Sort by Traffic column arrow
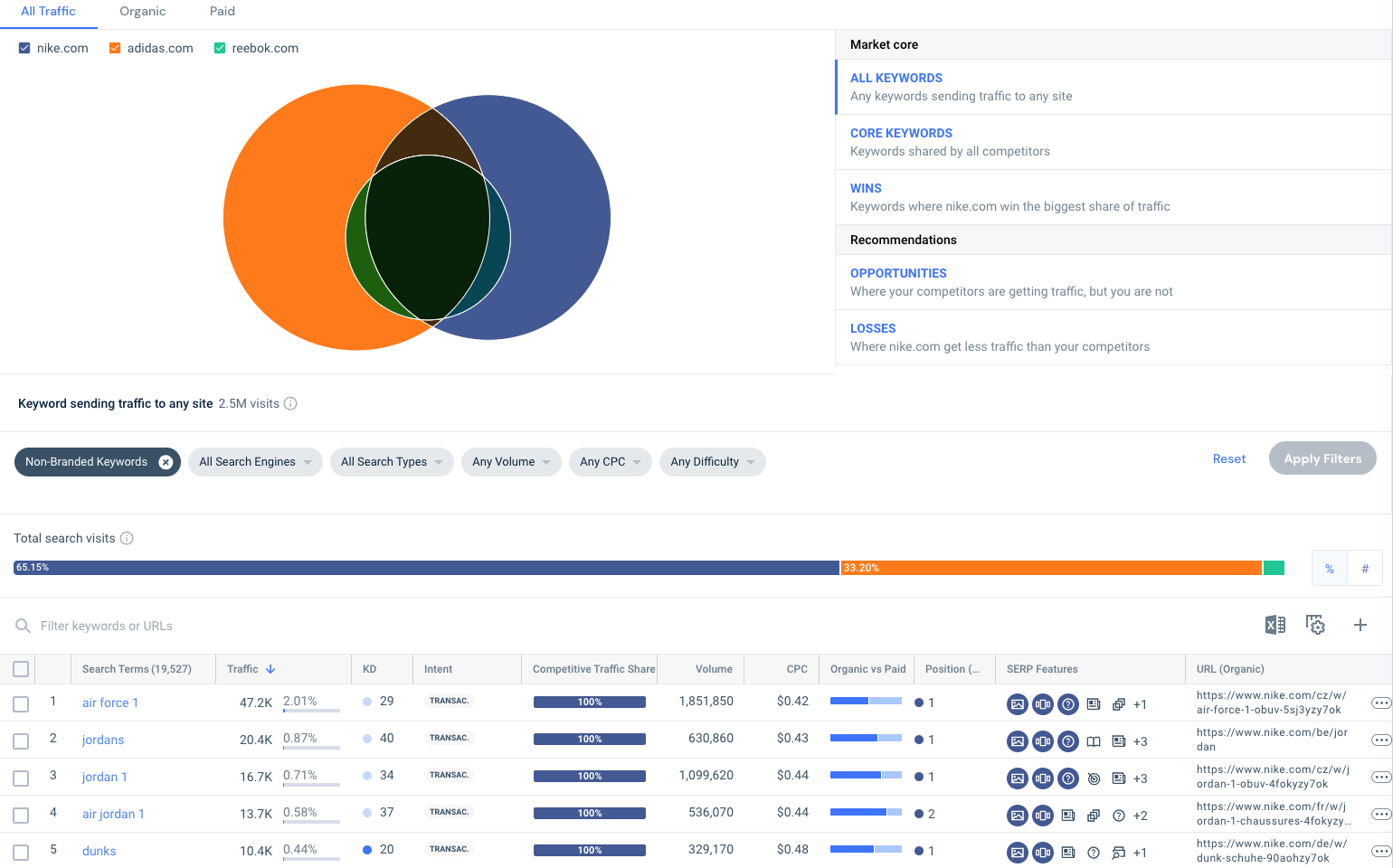 (270, 669)
